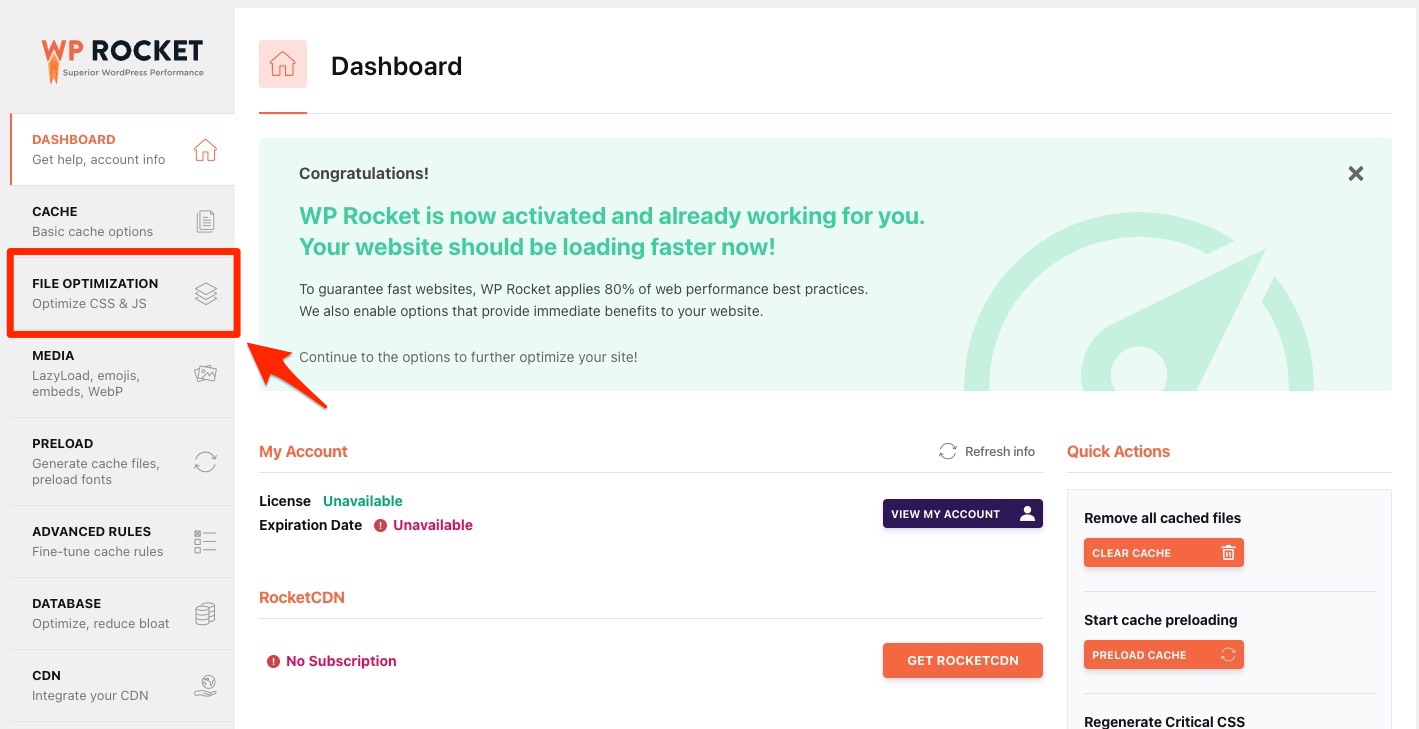Click the File Optimization layers icon
Viewport: 1419px width, 729px height.
click(x=205, y=293)
